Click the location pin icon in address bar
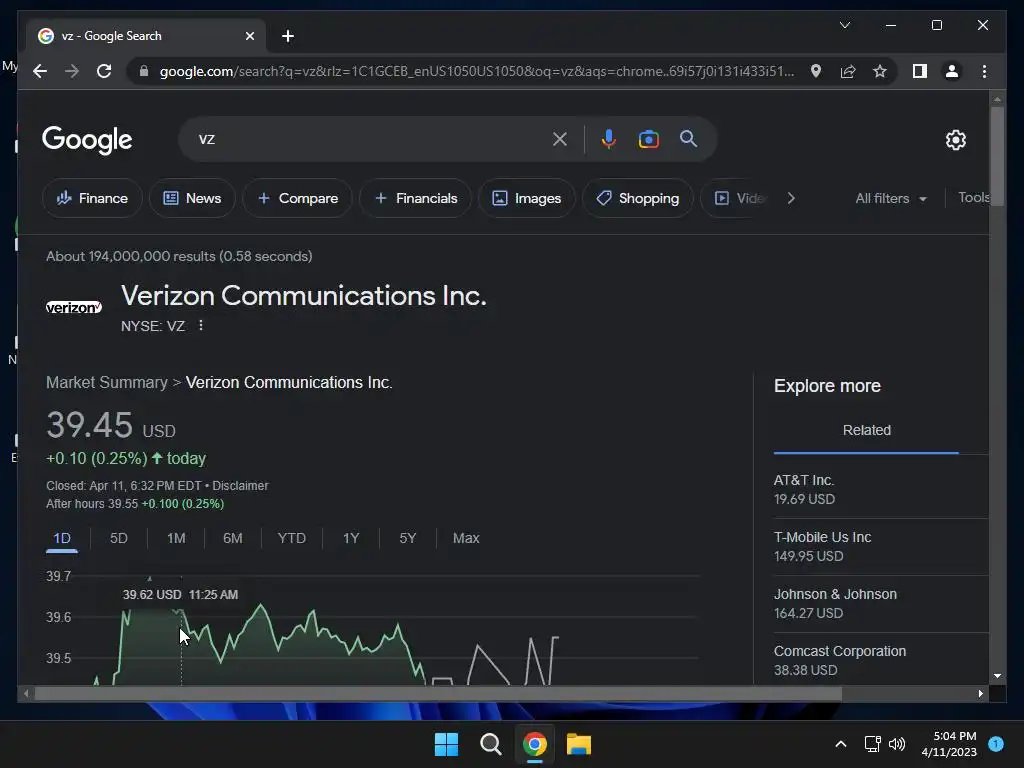This screenshot has height=768, width=1024. point(816,71)
